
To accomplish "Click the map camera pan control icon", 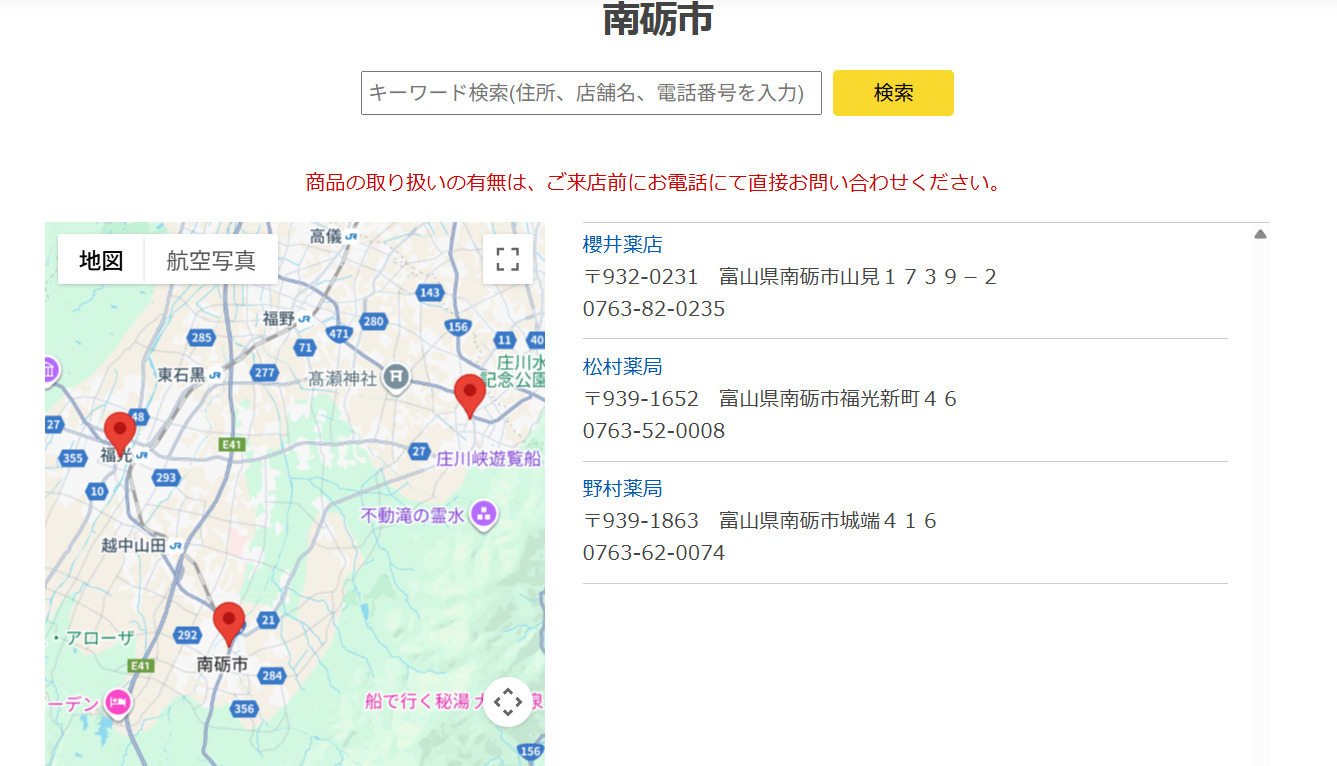I will tap(508, 702).
